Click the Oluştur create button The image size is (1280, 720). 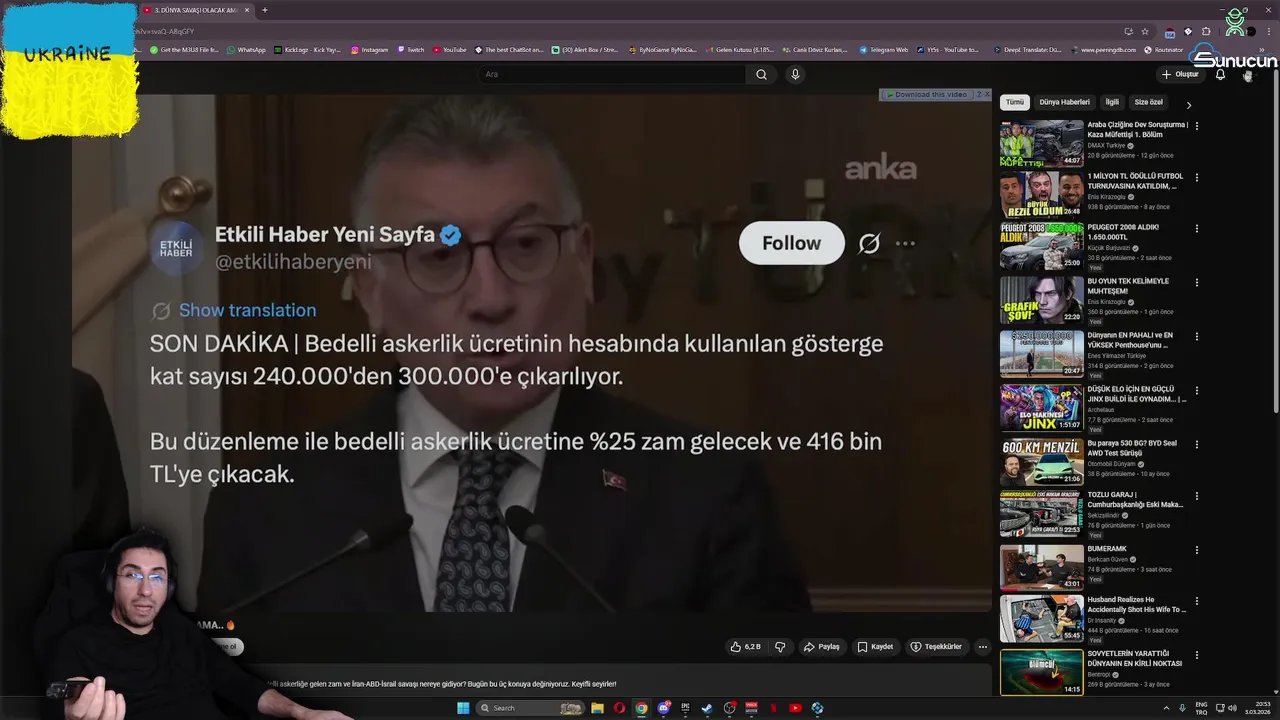pos(1180,74)
